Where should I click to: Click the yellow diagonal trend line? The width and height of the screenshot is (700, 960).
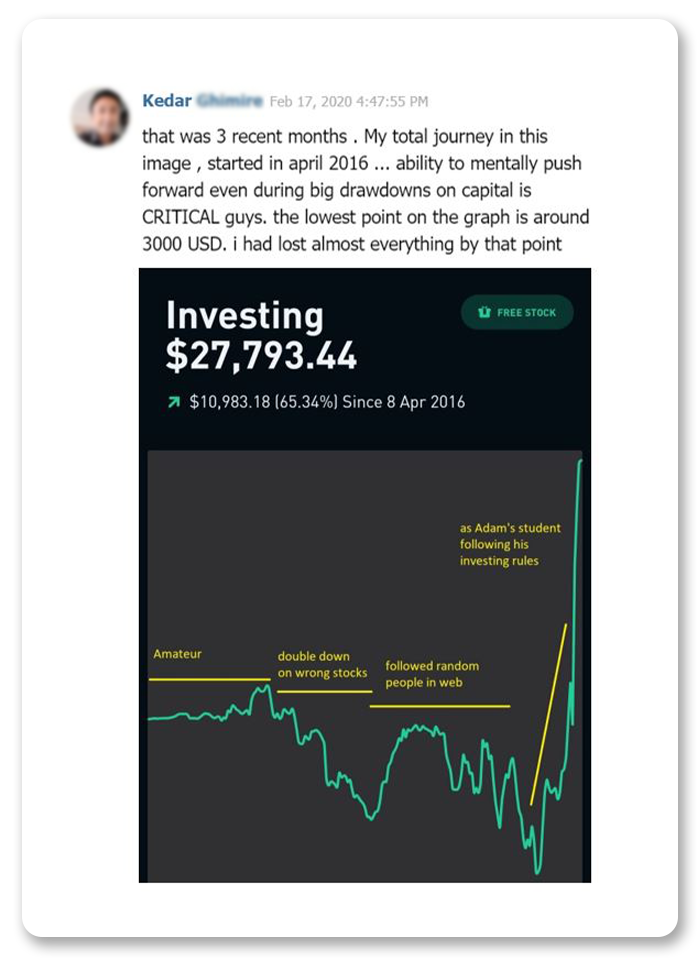pos(548,714)
